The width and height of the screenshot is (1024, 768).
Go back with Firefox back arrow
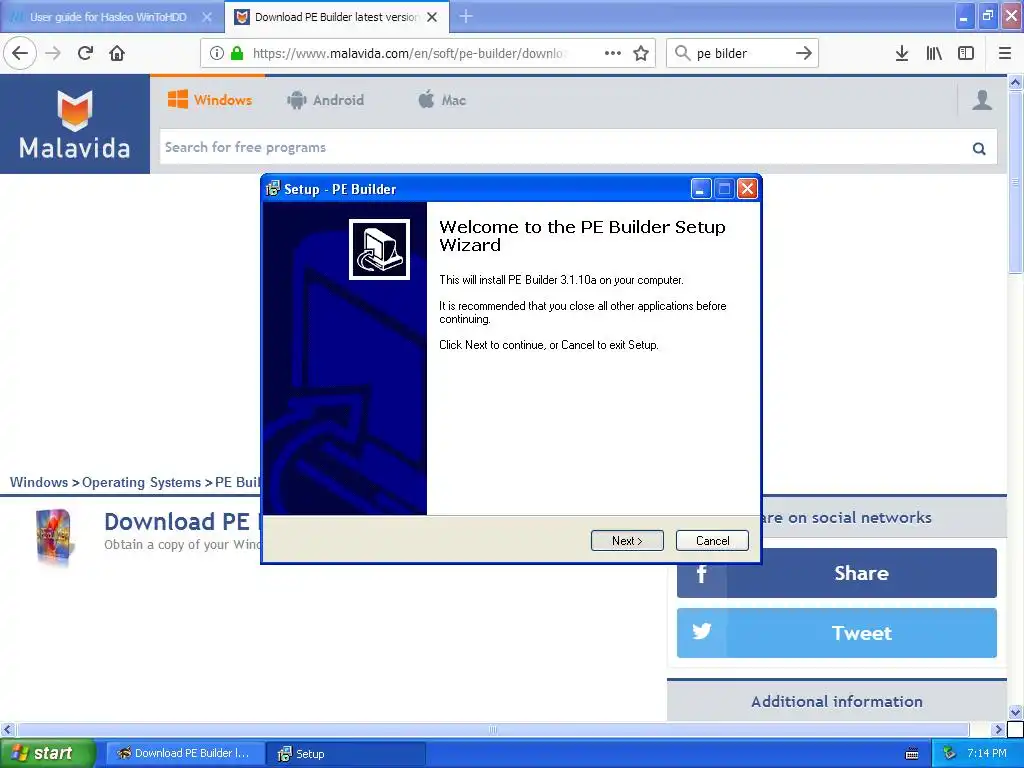click(x=20, y=54)
